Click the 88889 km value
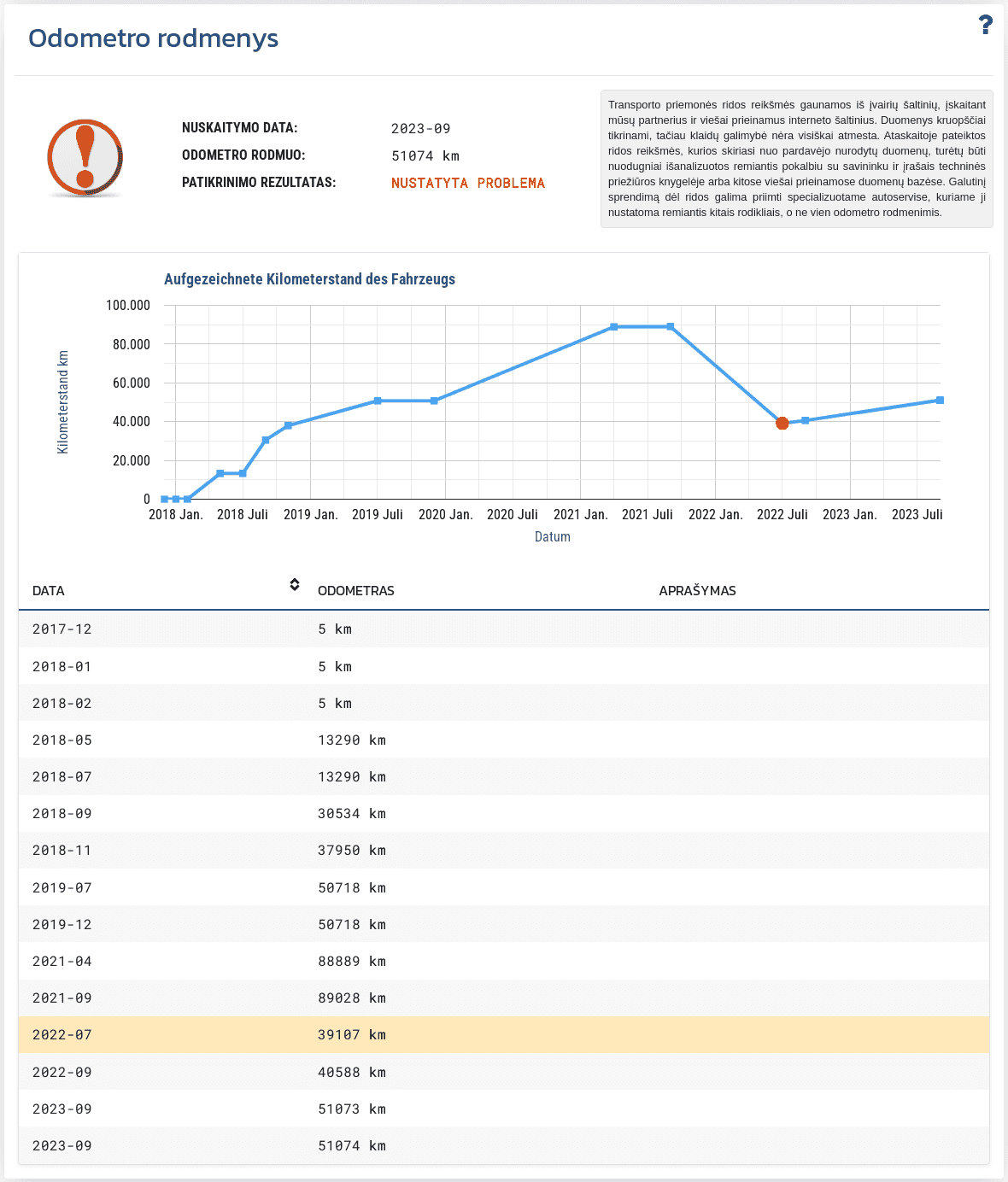The height and width of the screenshot is (1182, 1008). point(352,962)
